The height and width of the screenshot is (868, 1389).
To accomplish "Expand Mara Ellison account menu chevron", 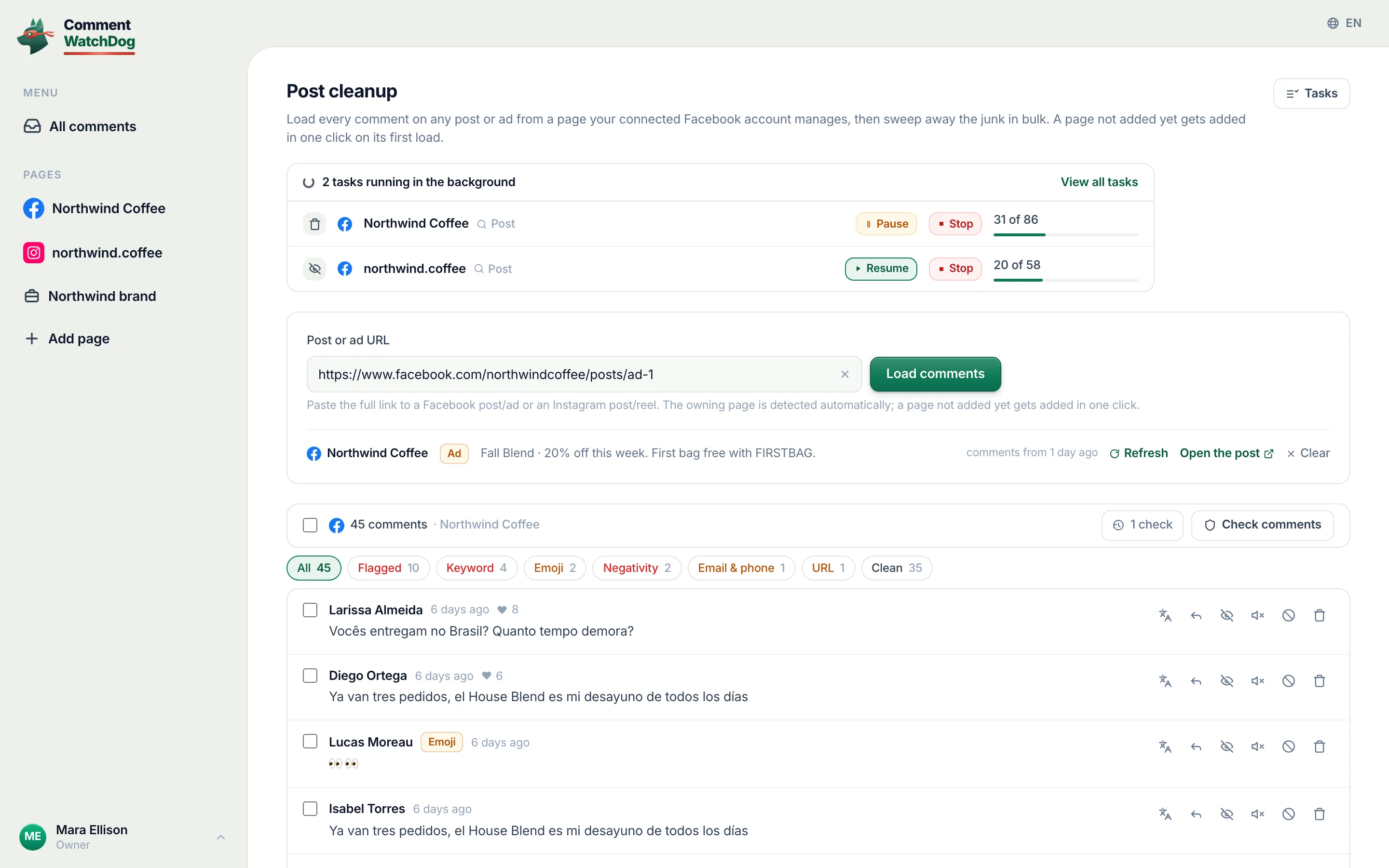I will 221,837.
